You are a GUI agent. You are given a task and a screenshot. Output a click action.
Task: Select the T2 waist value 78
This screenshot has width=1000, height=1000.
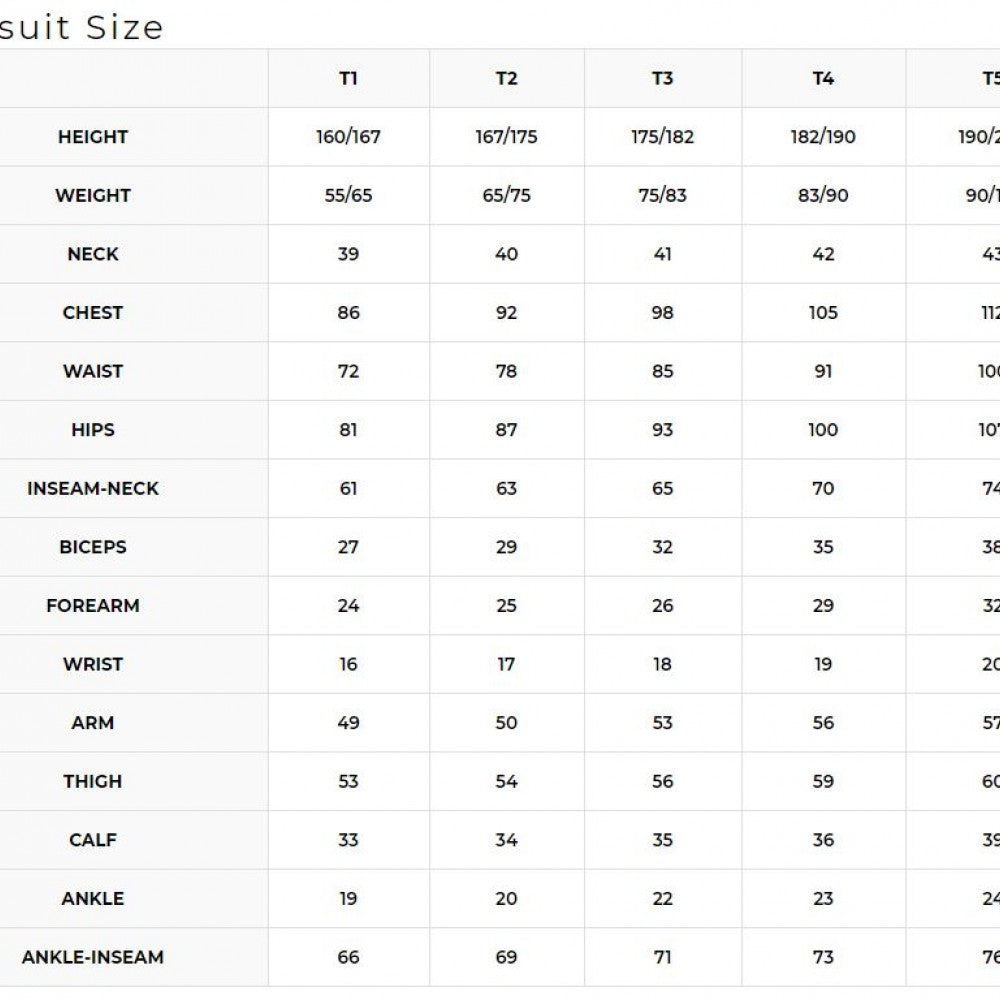pos(506,372)
